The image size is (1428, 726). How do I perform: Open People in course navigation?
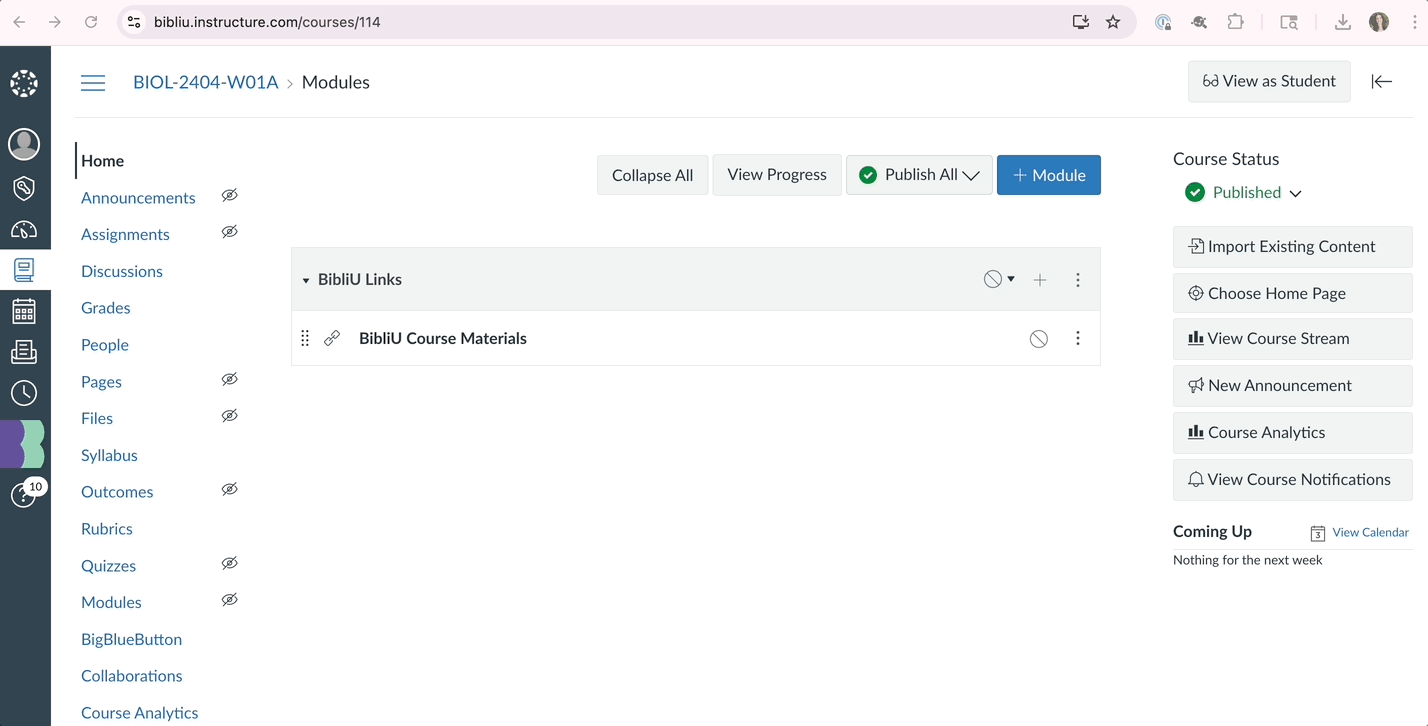point(105,345)
